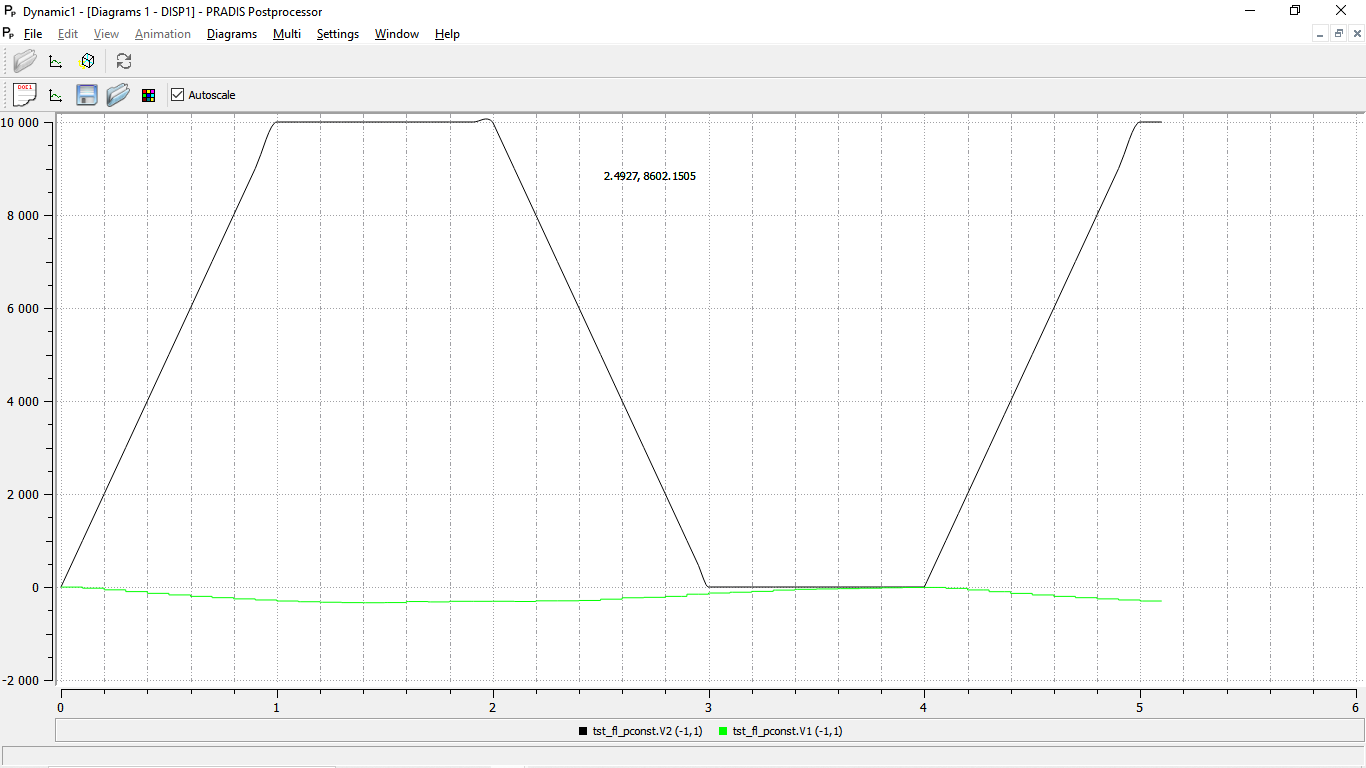1366x768 pixels.
Task: Open the multicolor grid palette icon
Action: [x=148, y=95]
